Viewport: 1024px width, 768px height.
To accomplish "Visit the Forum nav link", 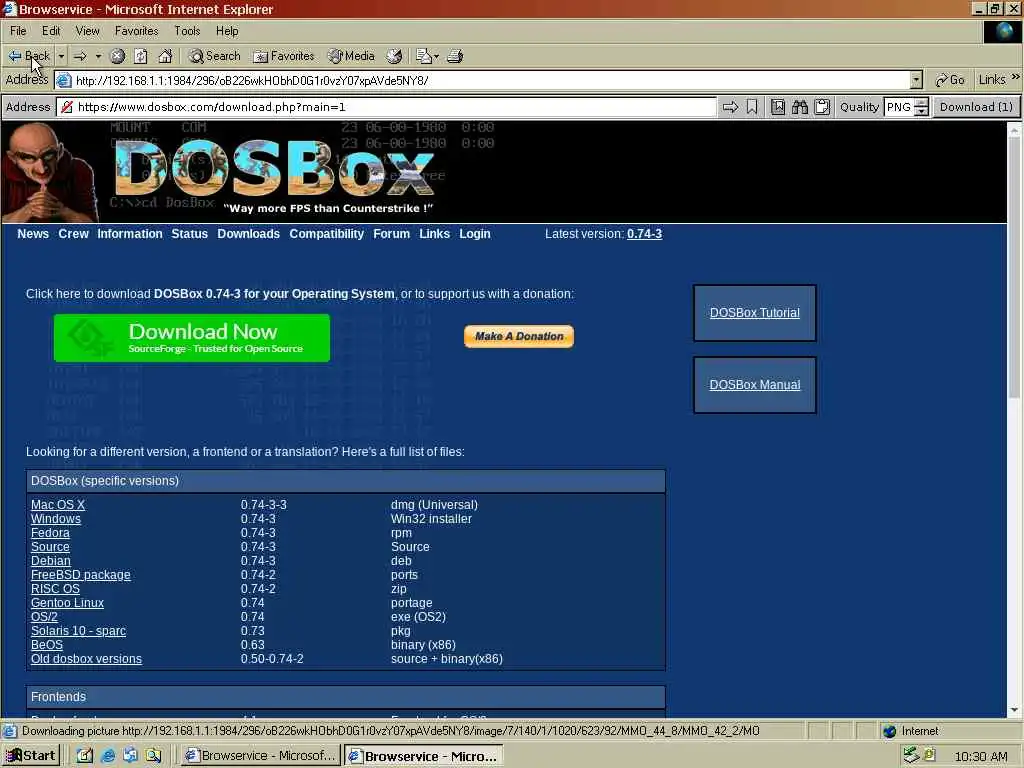I will (391, 234).
